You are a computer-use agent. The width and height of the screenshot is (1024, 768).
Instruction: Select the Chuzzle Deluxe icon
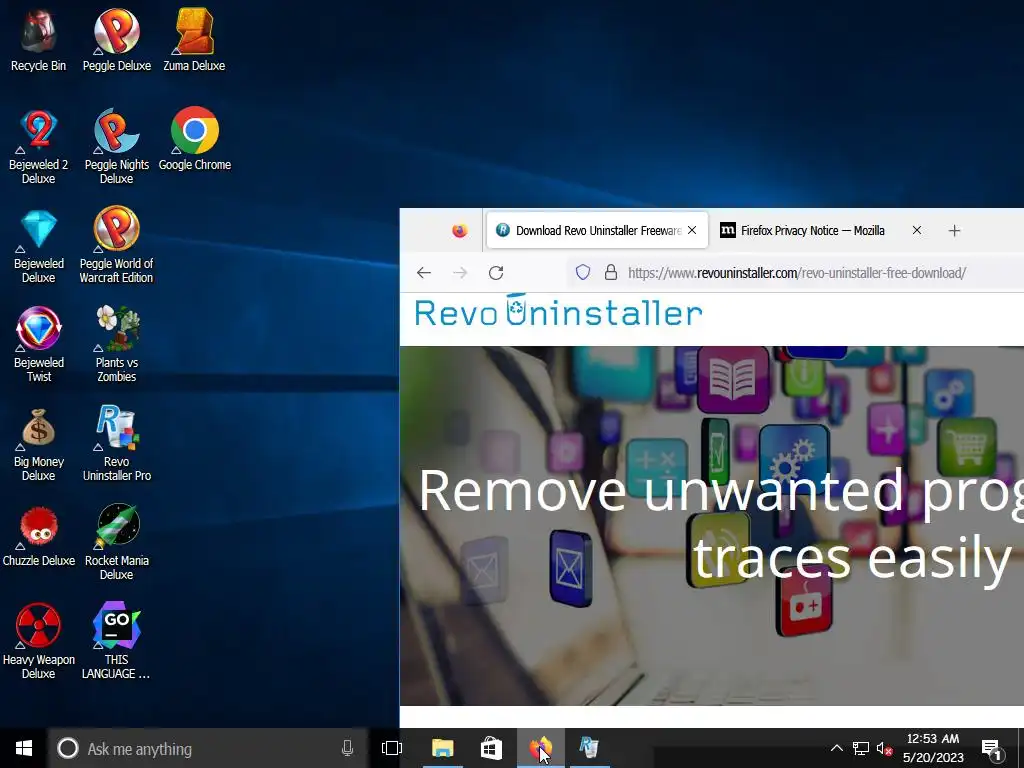tap(38, 536)
